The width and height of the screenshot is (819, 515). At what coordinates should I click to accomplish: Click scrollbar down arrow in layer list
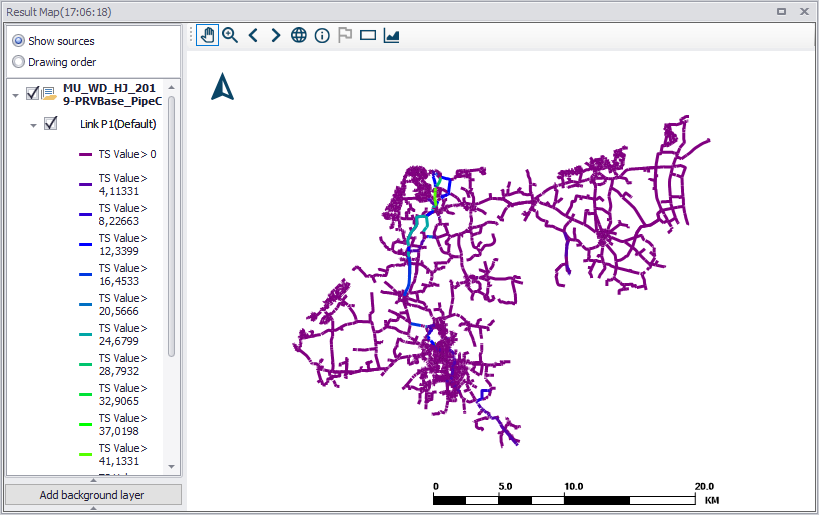tap(171, 466)
